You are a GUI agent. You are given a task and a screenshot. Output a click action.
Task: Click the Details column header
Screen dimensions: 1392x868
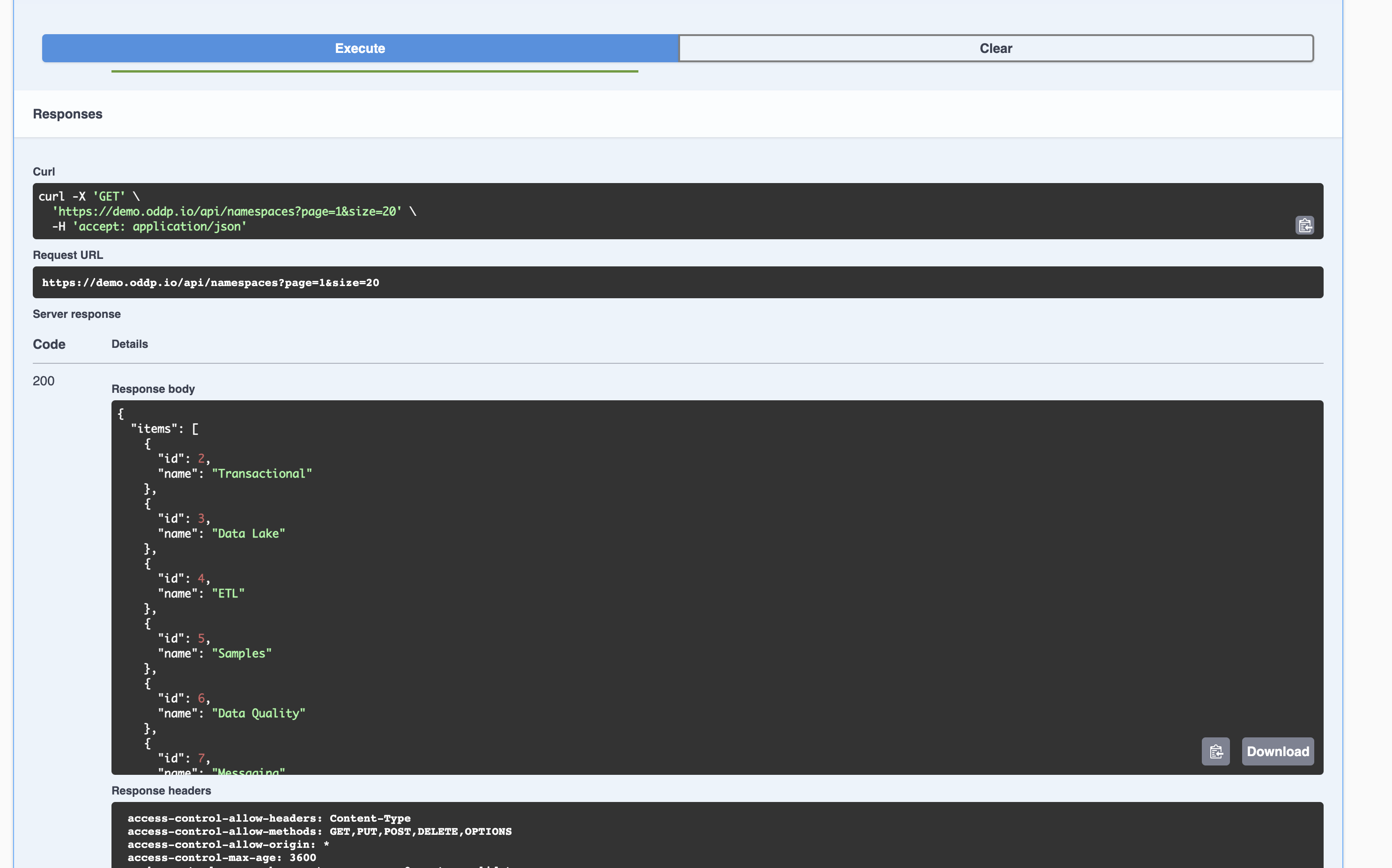coord(130,345)
